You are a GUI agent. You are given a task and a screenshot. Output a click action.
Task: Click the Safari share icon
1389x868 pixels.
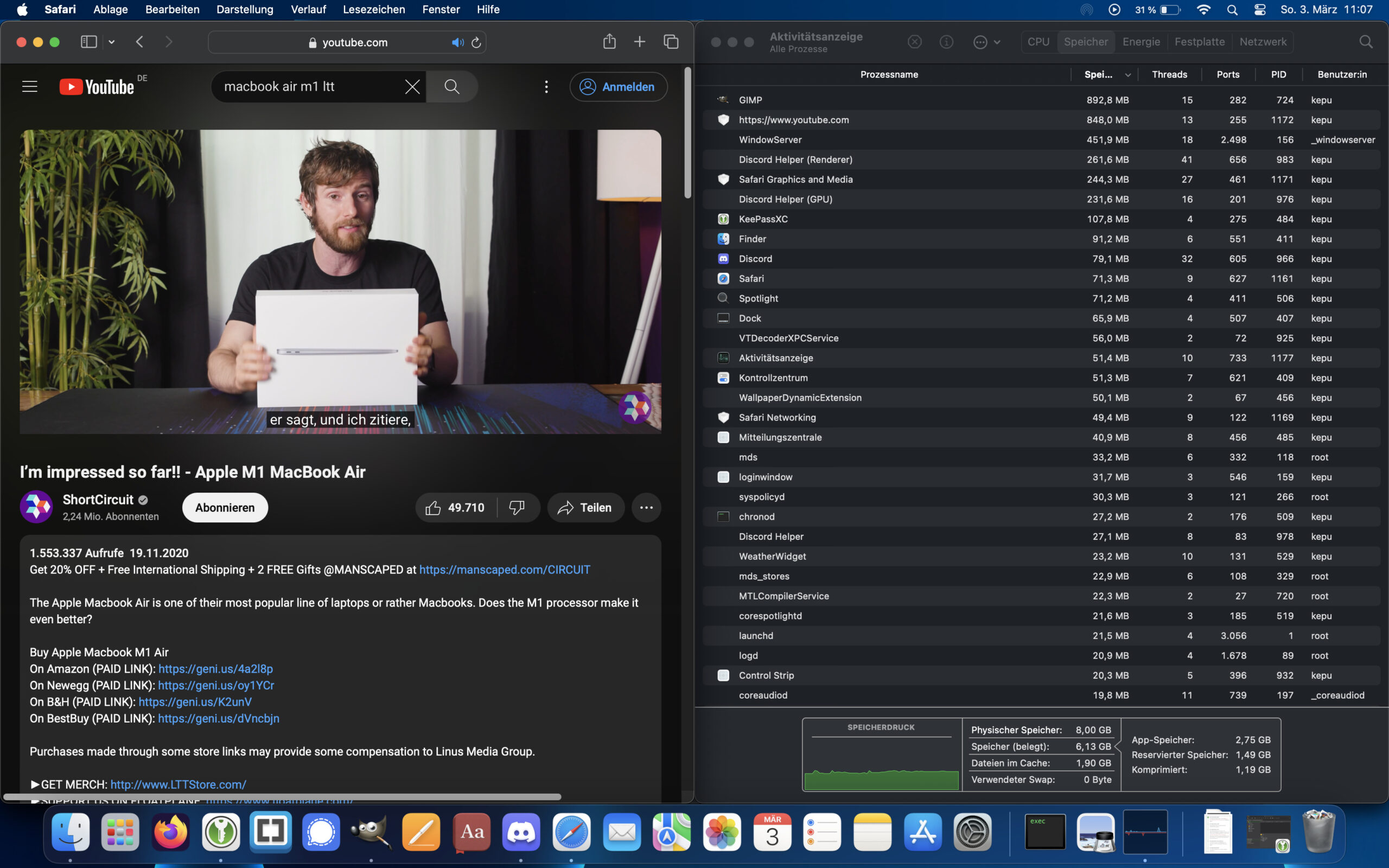pos(609,41)
